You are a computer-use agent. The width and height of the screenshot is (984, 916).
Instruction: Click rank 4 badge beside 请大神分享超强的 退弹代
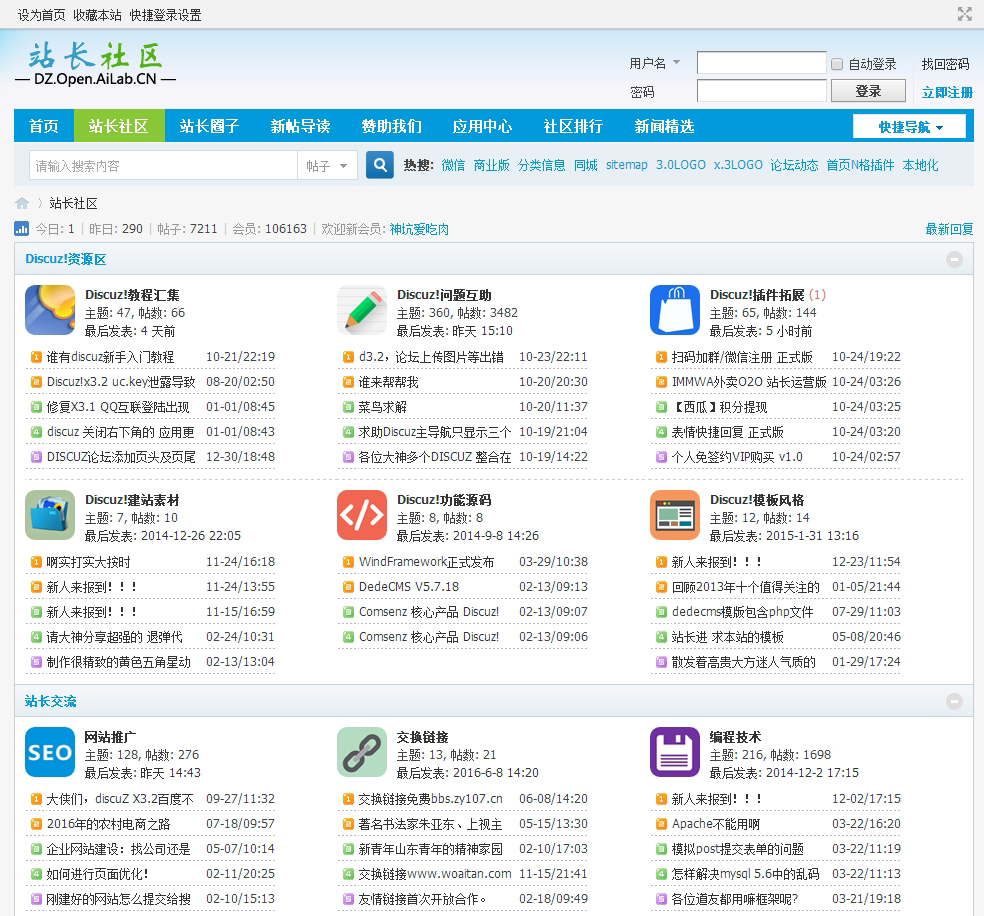click(36, 637)
